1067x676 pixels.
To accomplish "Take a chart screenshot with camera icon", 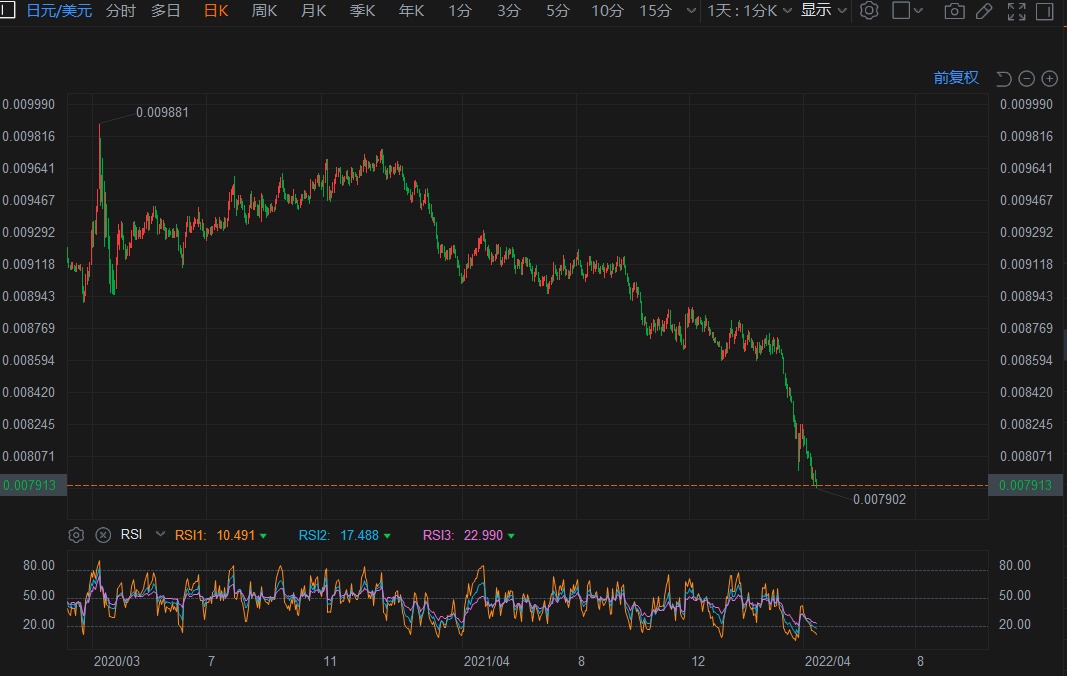I will point(955,11).
